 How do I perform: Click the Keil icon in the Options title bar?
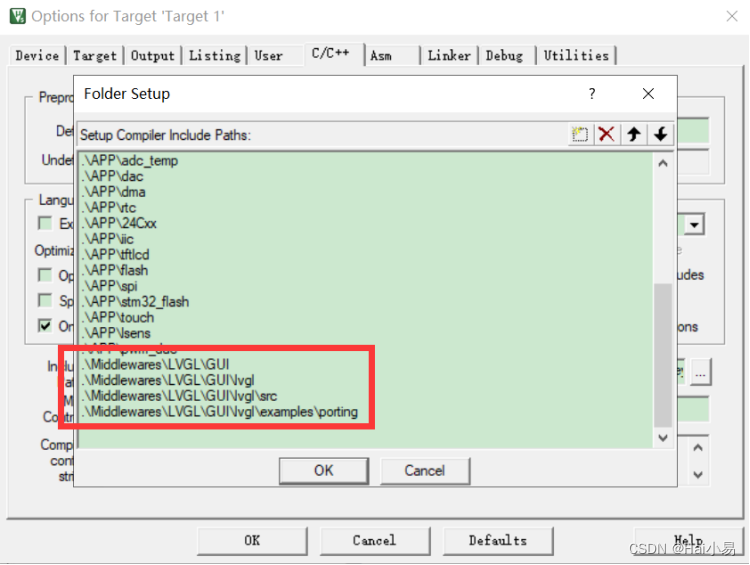(x=18, y=16)
